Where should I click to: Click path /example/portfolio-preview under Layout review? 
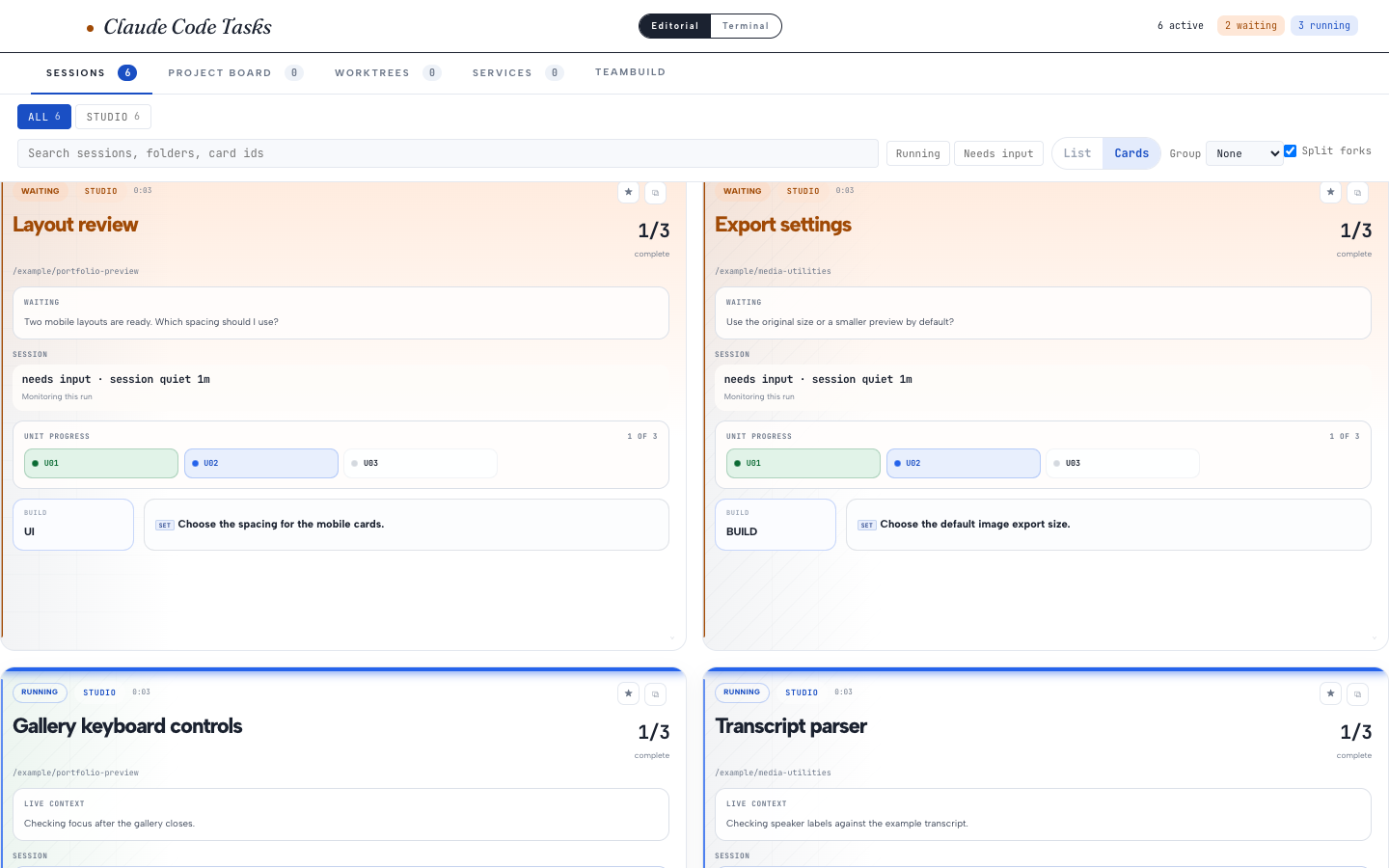tap(75, 271)
